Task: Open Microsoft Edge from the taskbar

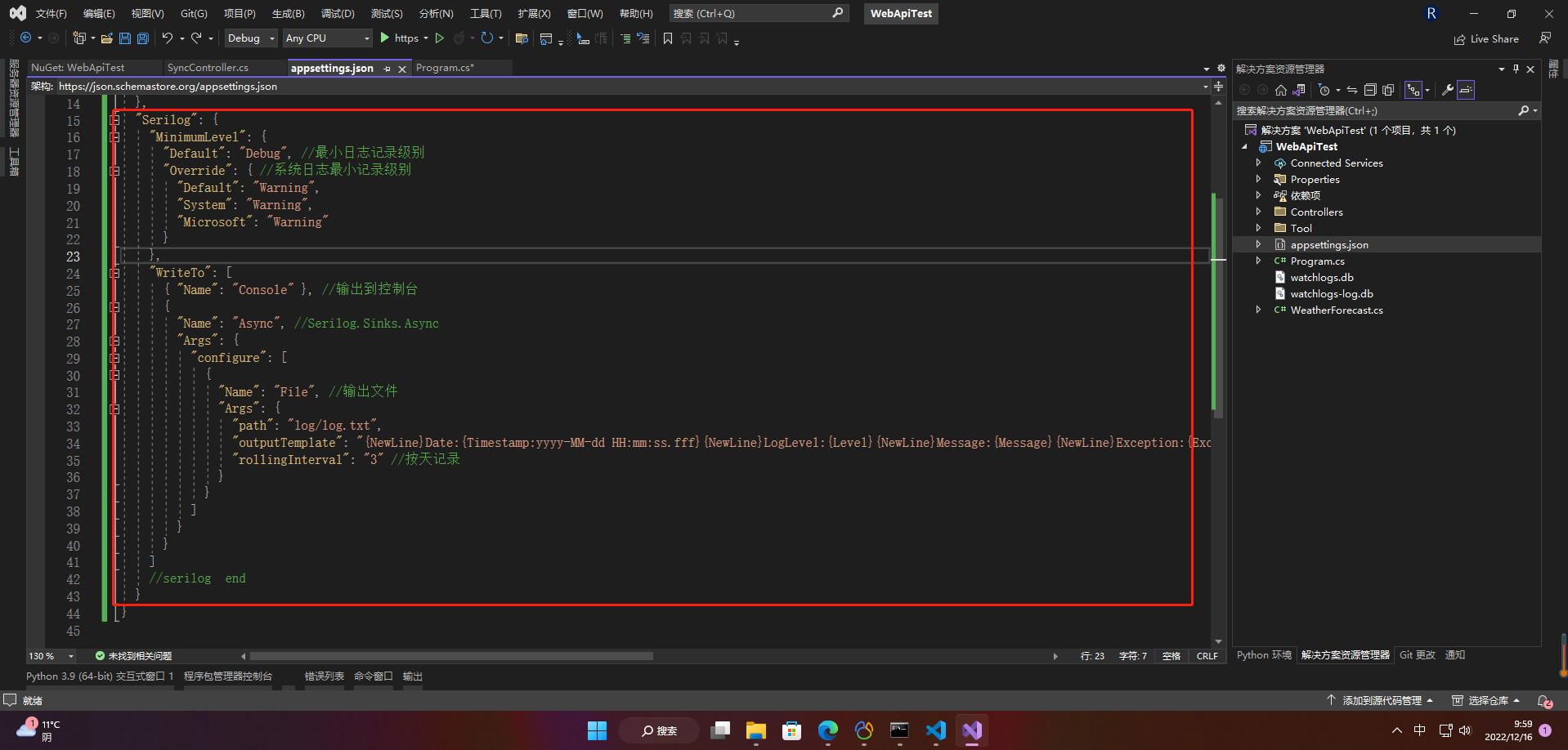Action: [x=828, y=730]
